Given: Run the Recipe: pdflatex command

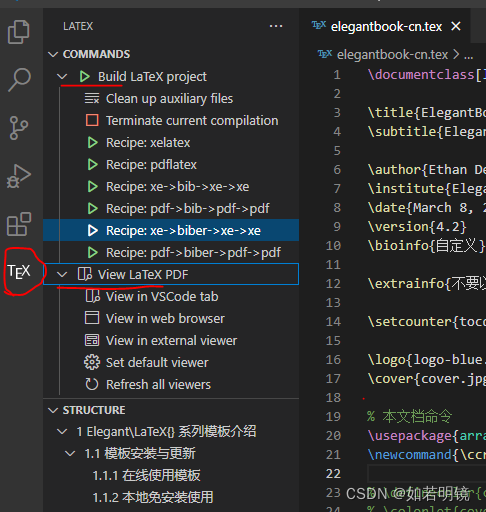Looking at the screenshot, I should pyautogui.click(x=151, y=165).
